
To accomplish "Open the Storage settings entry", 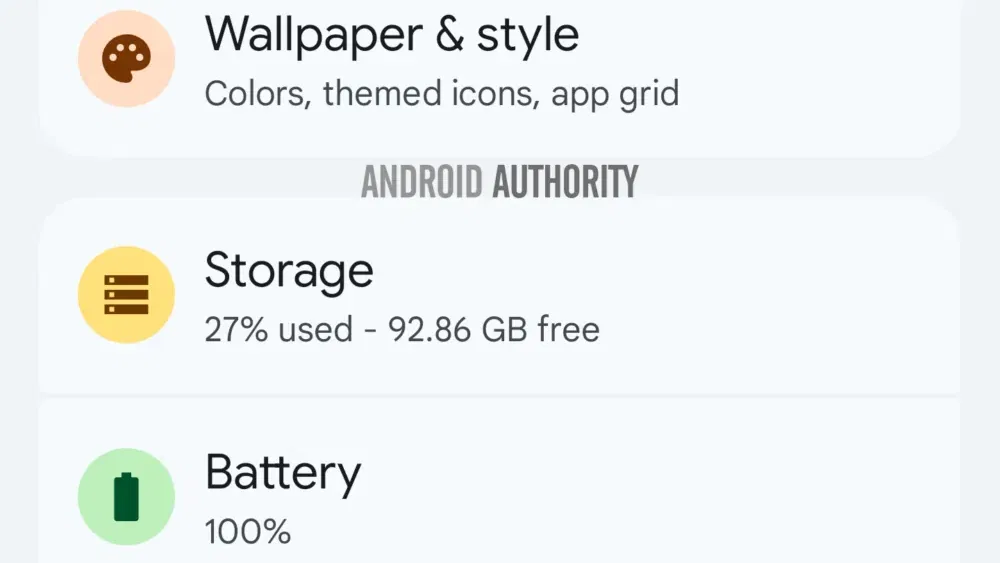I will (x=499, y=295).
